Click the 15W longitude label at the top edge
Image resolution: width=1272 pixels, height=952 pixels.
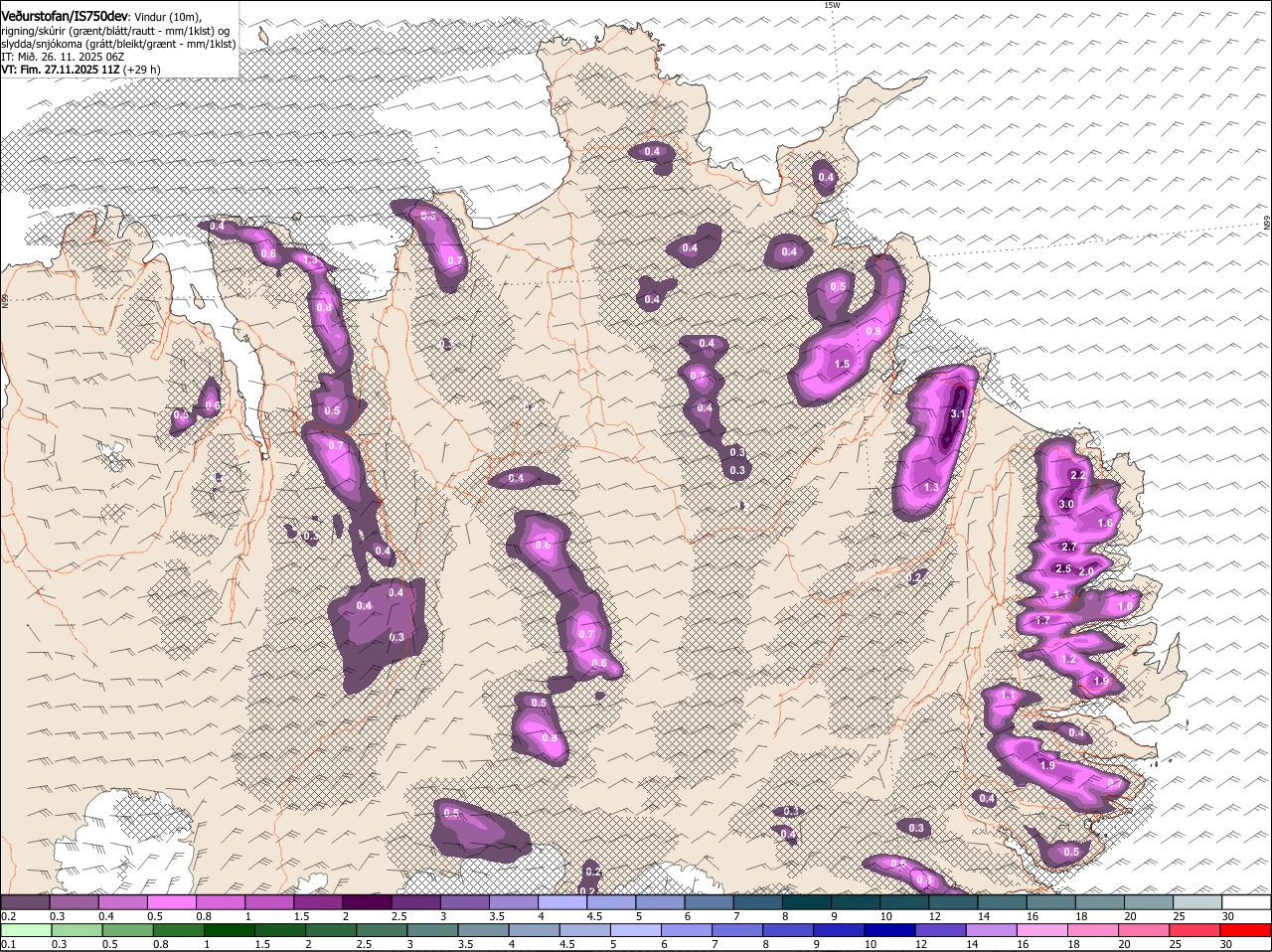coord(832,5)
